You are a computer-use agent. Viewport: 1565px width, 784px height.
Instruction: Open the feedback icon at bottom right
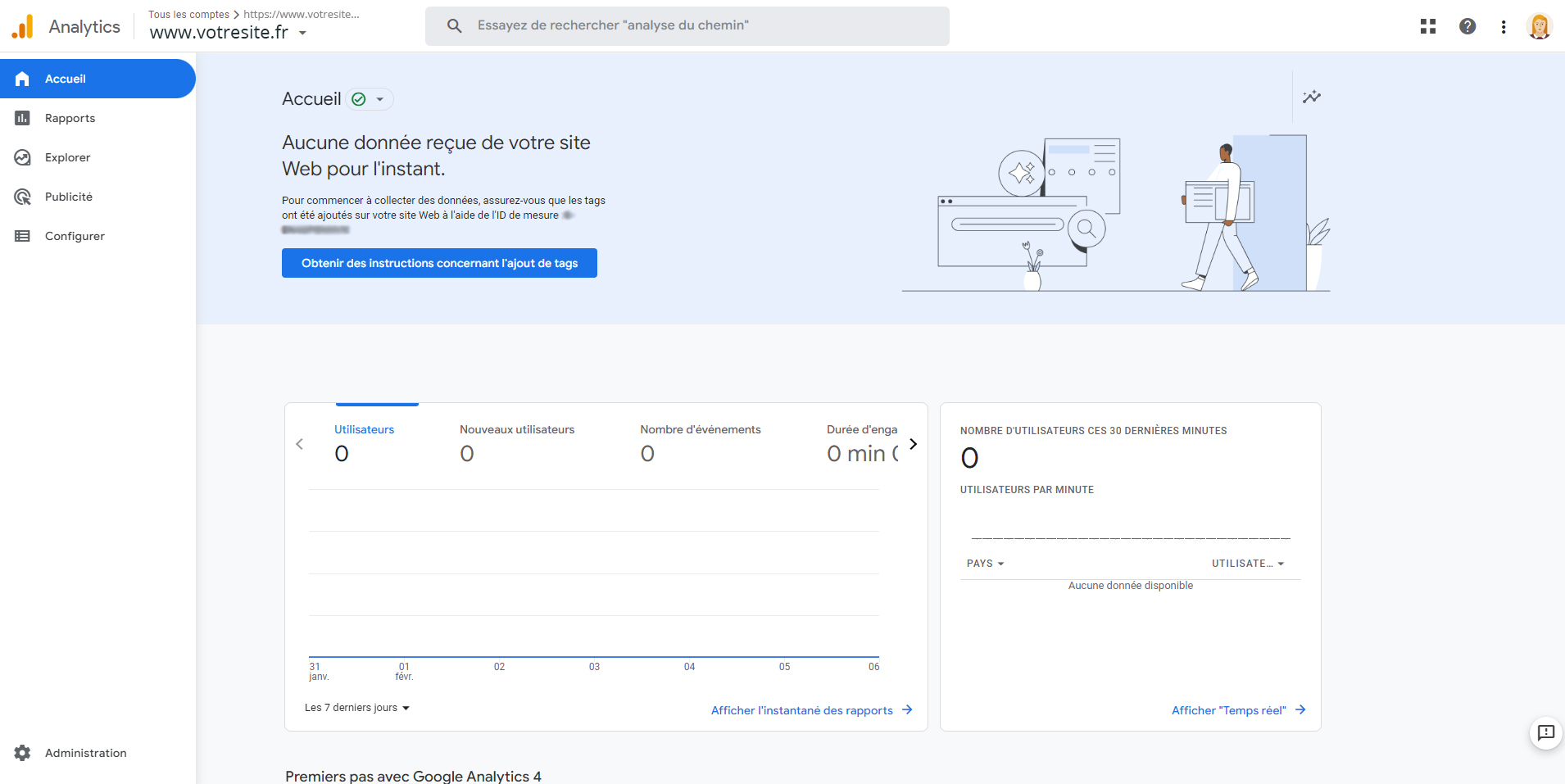(x=1546, y=732)
